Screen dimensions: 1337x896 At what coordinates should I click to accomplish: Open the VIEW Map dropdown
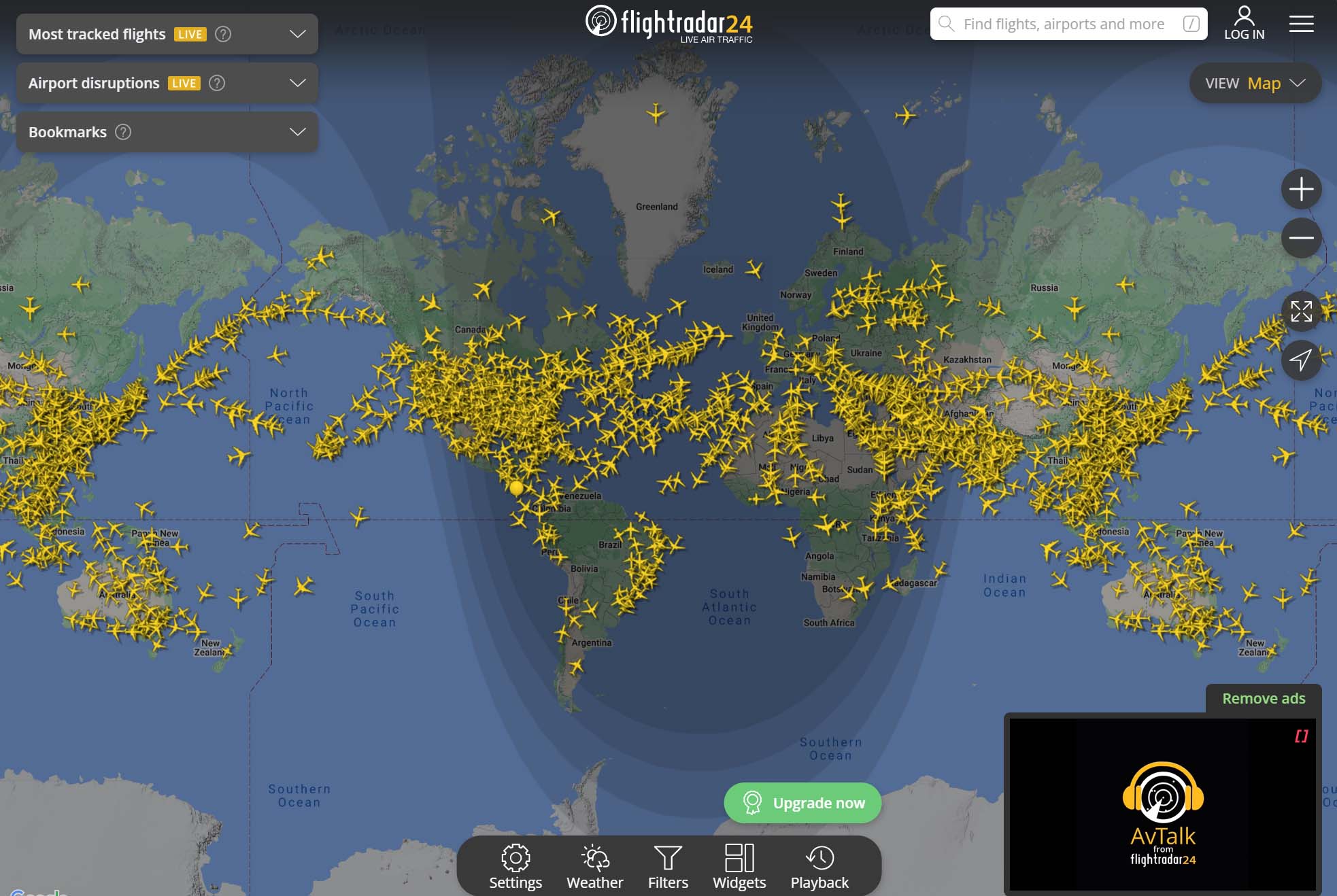[x=1255, y=83]
